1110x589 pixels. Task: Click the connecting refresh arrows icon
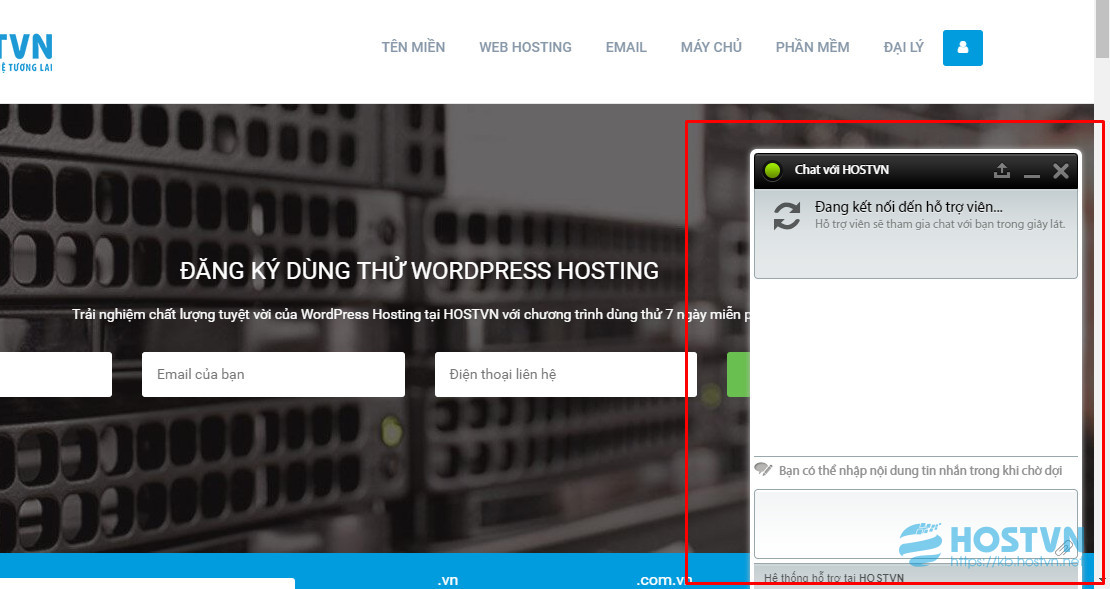tap(786, 216)
